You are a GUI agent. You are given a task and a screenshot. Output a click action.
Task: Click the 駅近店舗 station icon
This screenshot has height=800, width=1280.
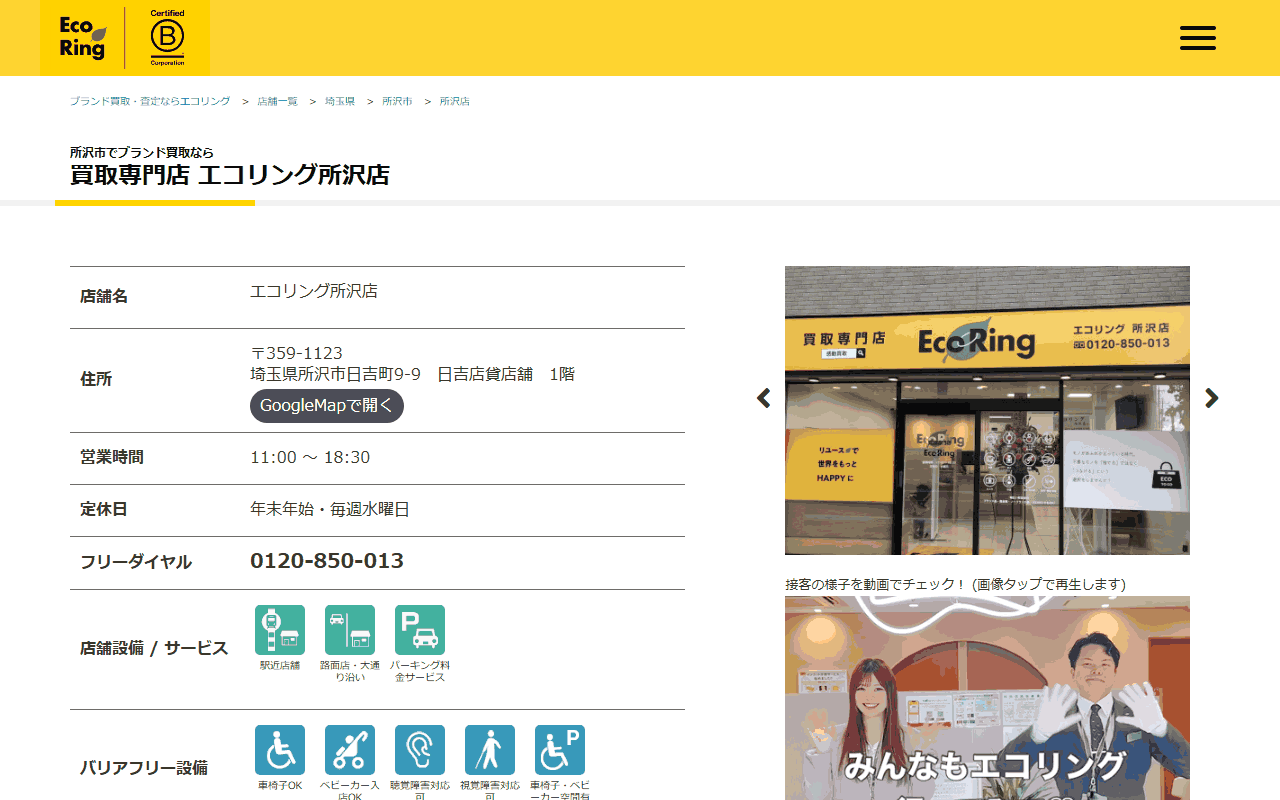[x=280, y=630]
